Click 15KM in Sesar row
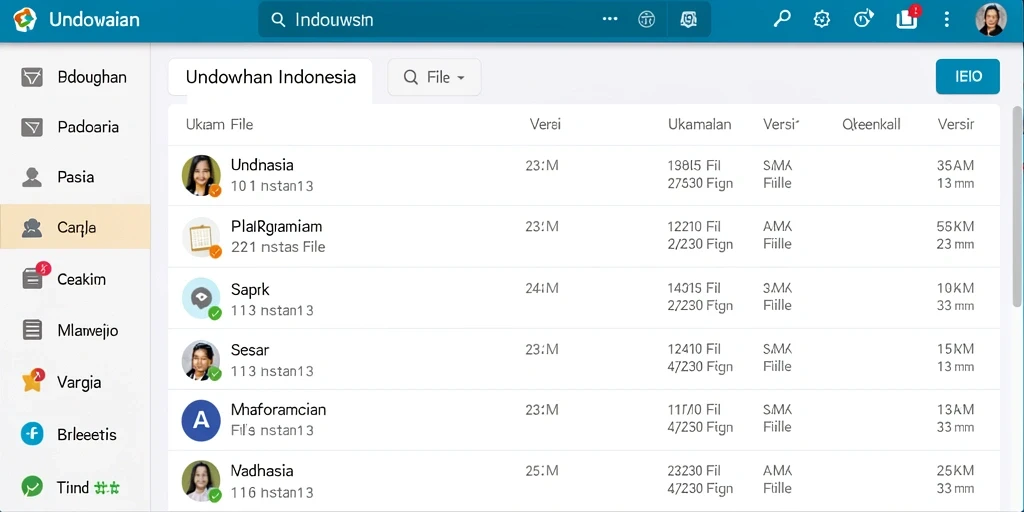The height and width of the screenshot is (512, 1024). point(955,349)
